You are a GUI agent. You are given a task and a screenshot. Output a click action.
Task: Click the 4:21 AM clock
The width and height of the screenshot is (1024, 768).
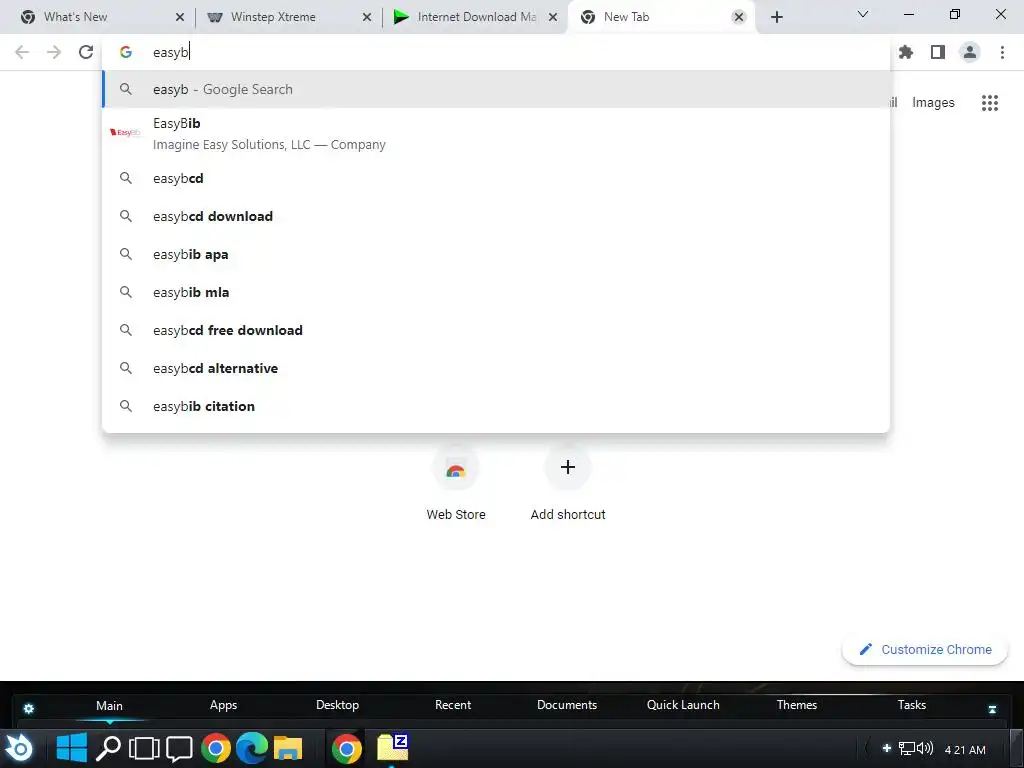(x=965, y=750)
